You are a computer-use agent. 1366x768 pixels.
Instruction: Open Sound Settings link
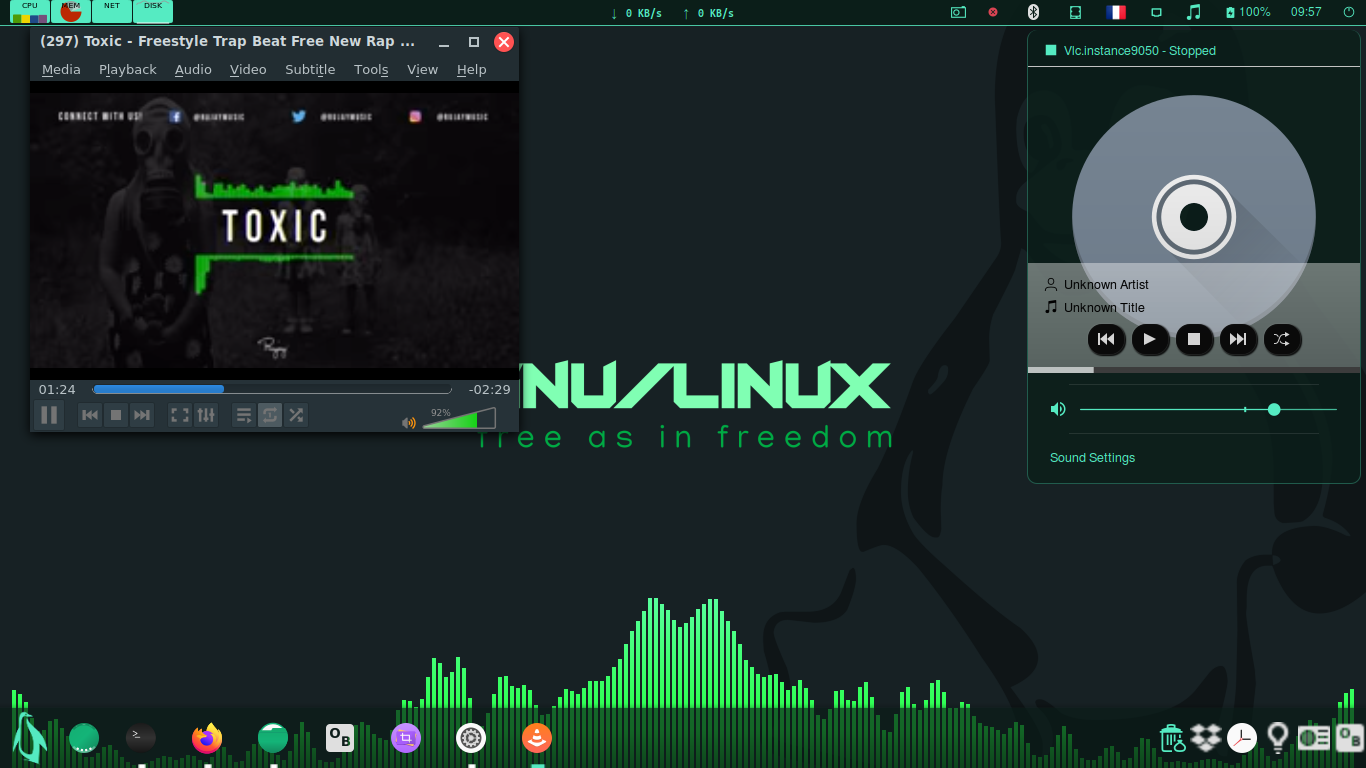tap(1092, 458)
